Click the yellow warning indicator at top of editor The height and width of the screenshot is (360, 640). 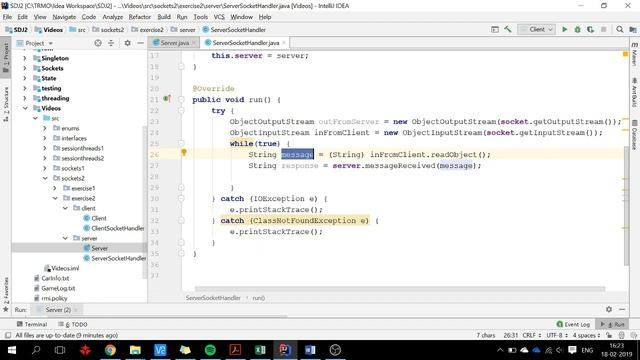[x=625, y=54]
